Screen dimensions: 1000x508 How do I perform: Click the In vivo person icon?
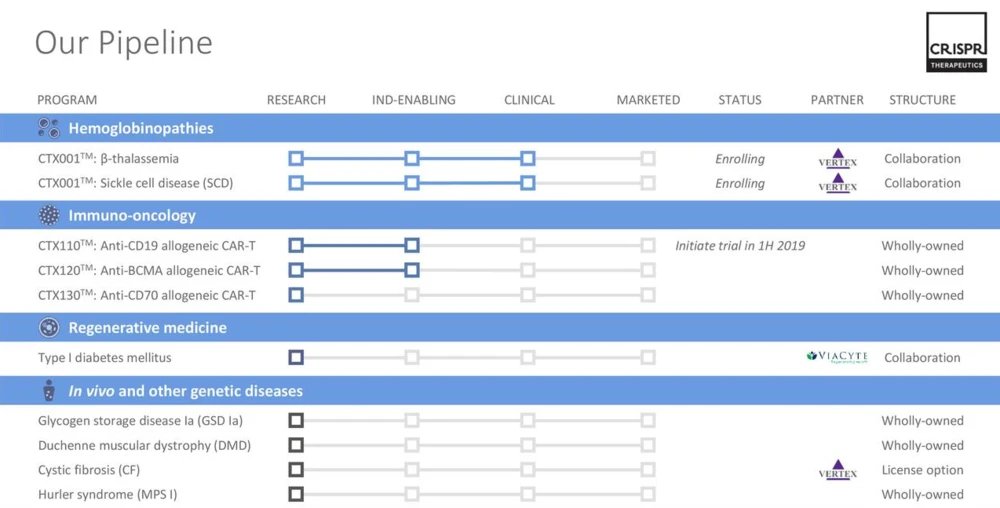click(48, 391)
